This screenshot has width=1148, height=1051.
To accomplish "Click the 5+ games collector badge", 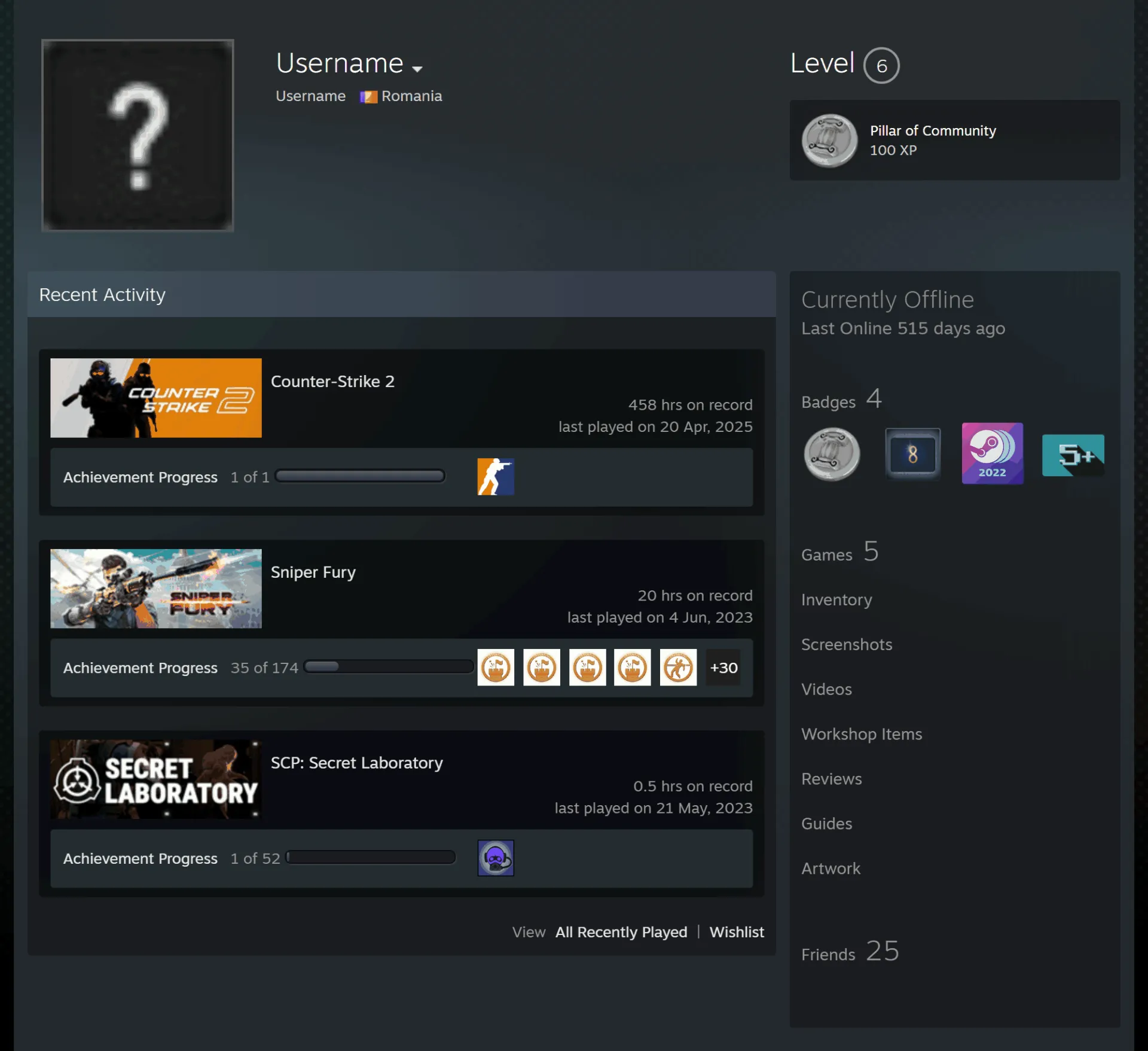I will 1073,455.
